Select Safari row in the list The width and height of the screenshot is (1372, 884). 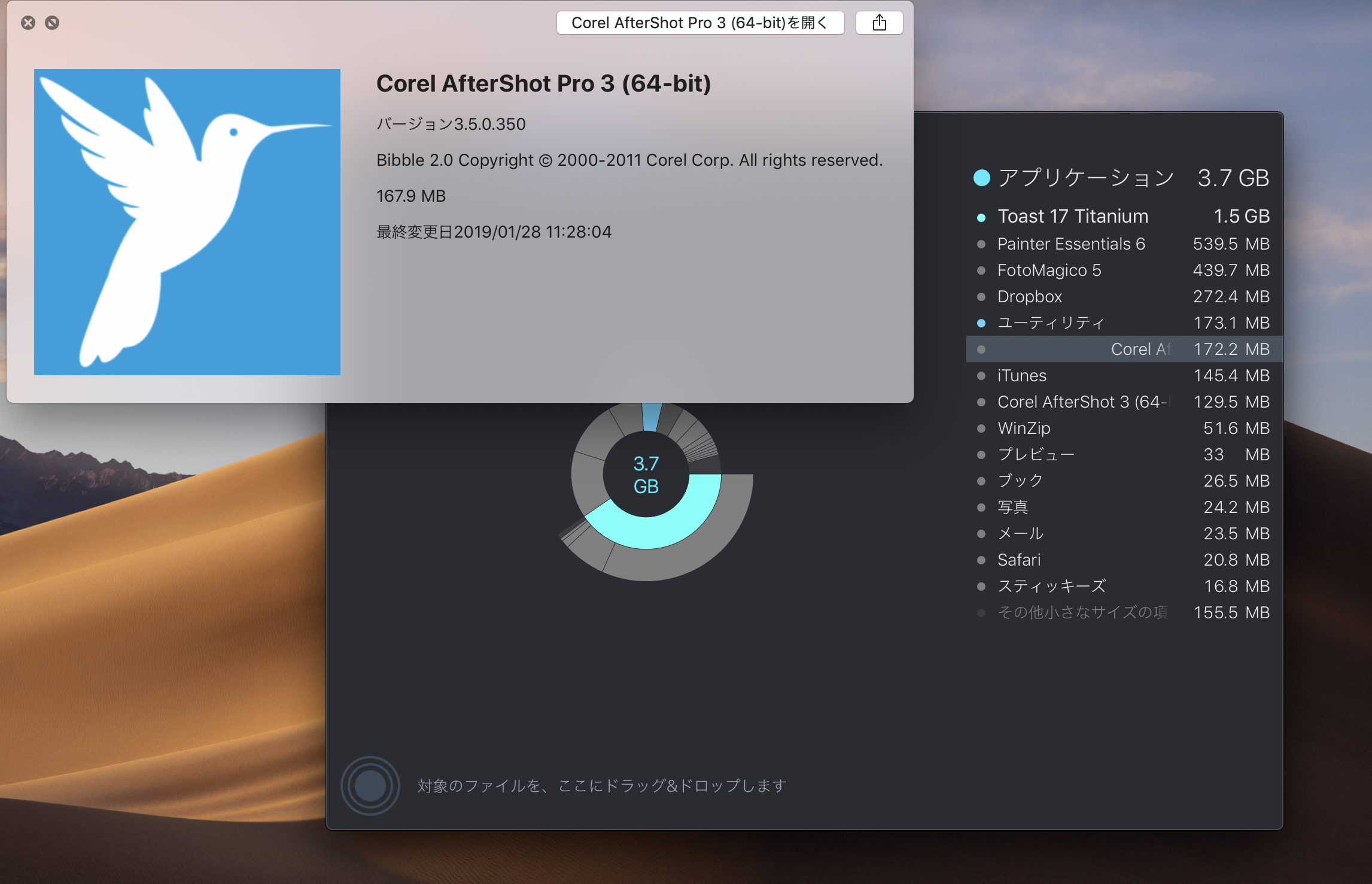[x=1124, y=560]
